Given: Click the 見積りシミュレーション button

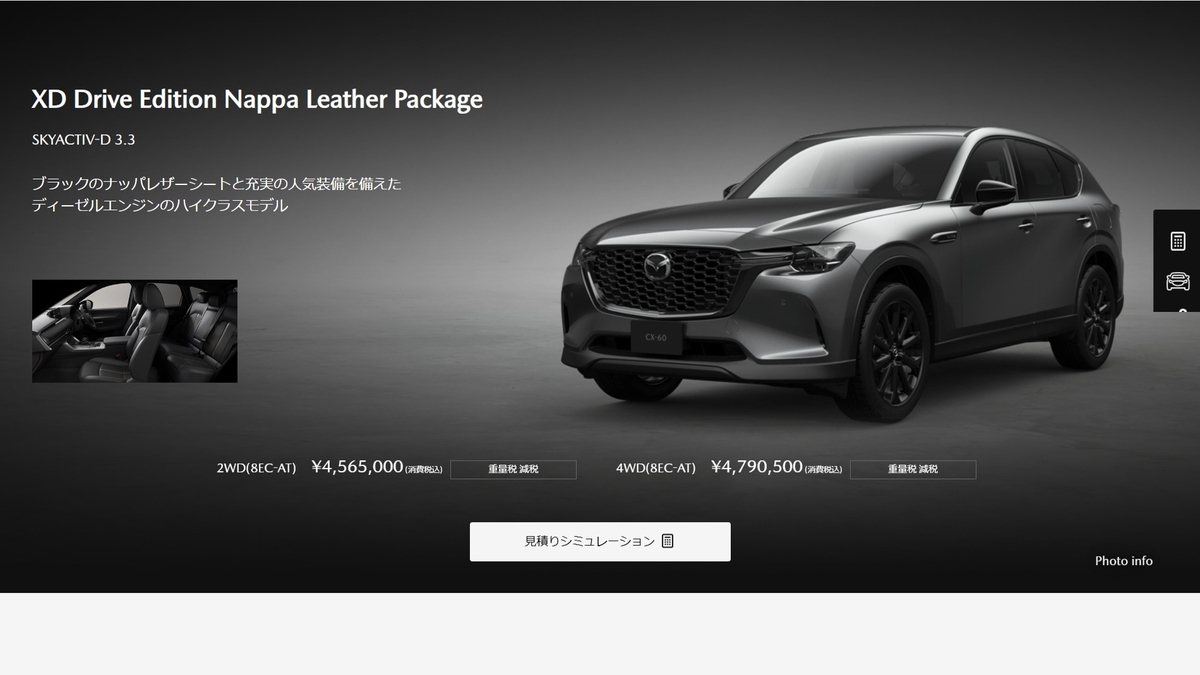Looking at the screenshot, I should [600, 541].
